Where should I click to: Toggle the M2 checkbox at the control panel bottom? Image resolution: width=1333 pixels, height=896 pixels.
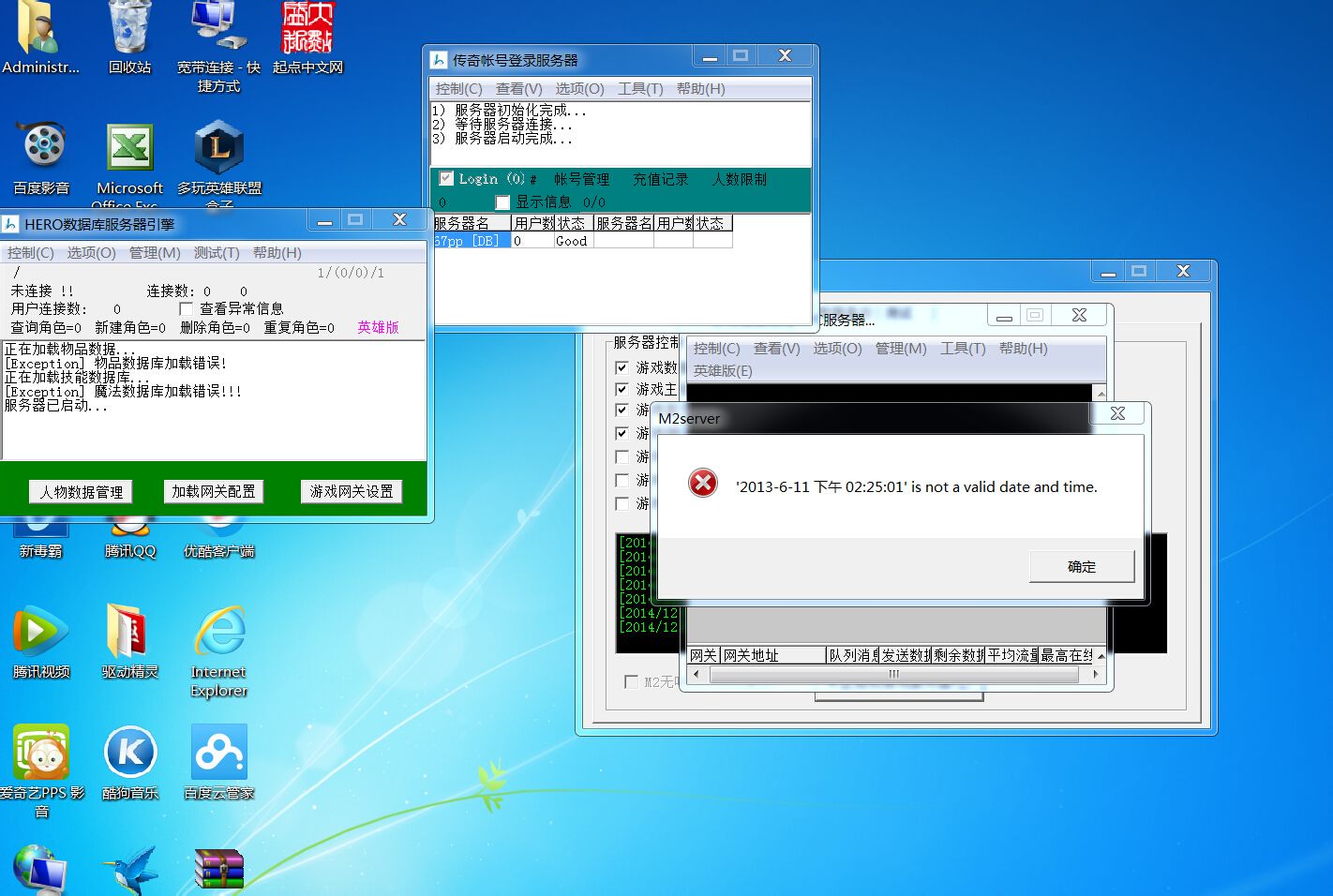point(631,681)
